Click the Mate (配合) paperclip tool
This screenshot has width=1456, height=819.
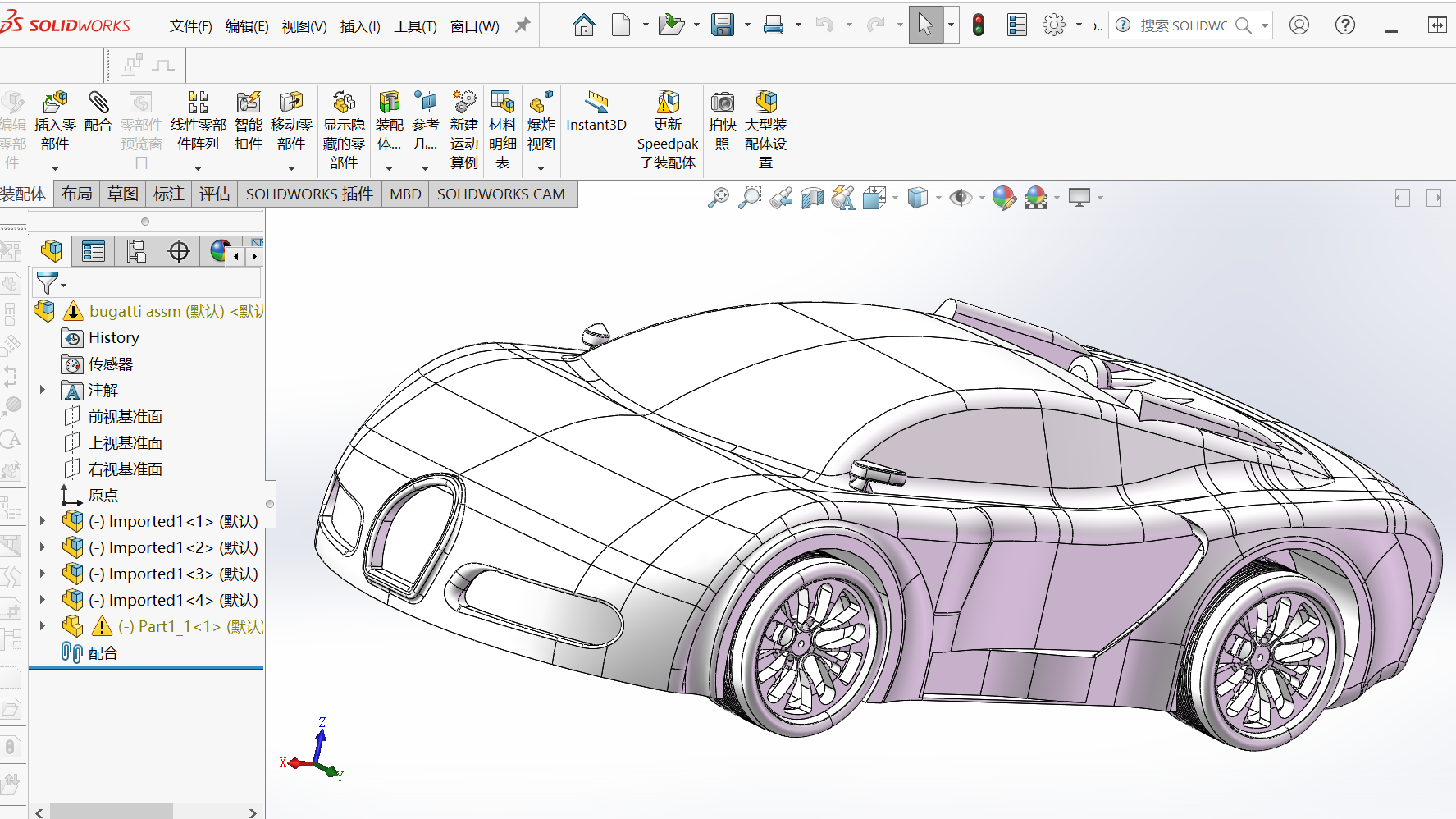pos(98,112)
